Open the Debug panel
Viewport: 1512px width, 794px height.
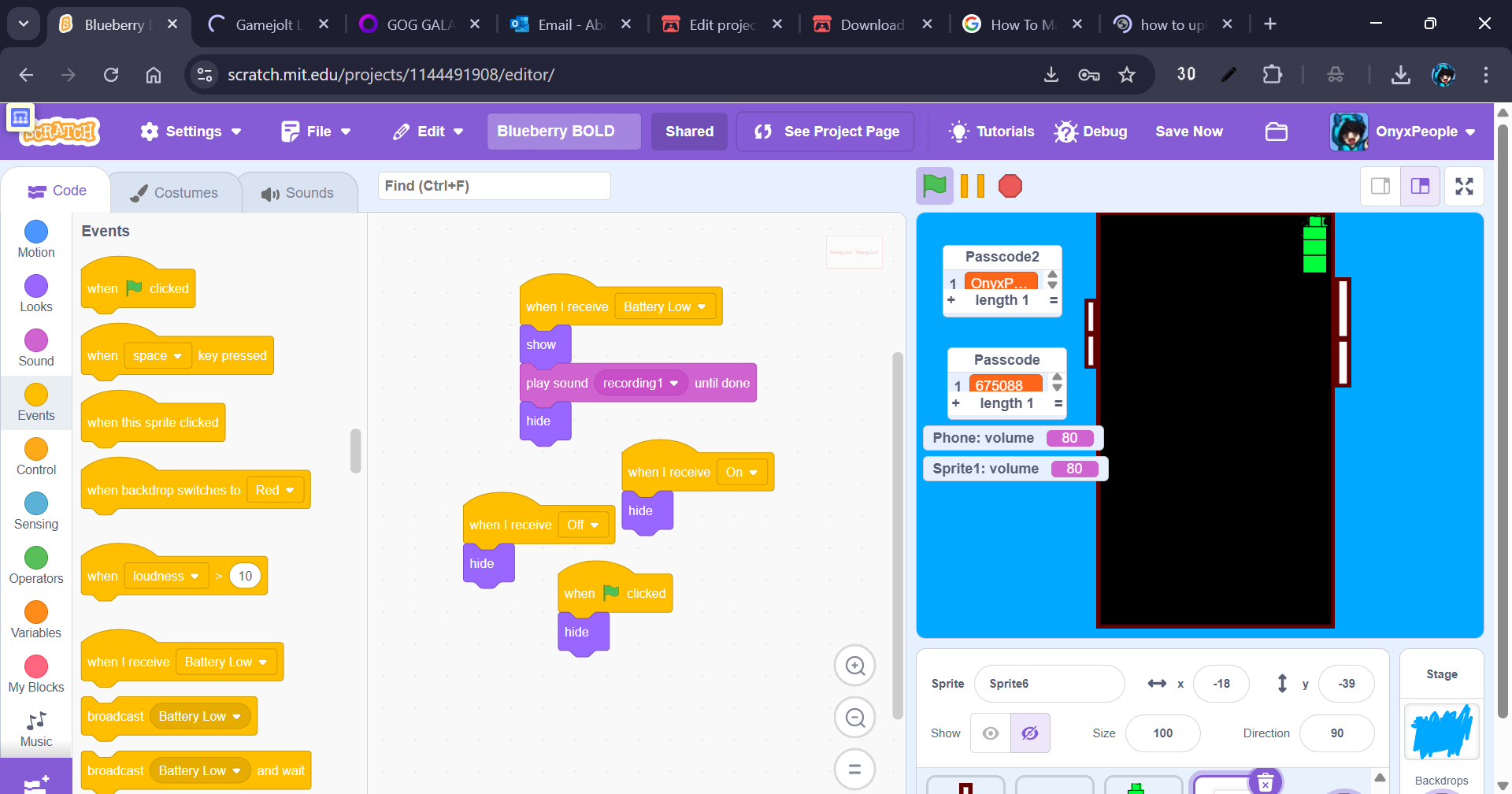(x=1091, y=132)
